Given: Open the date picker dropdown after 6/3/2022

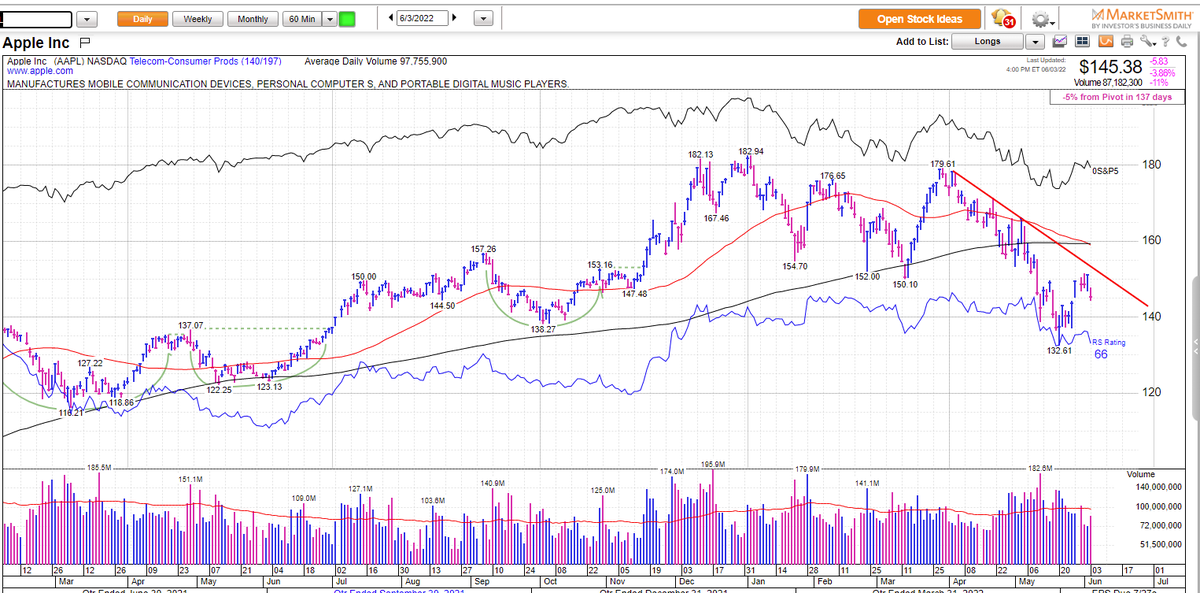Looking at the screenshot, I should click(x=483, y=19).
